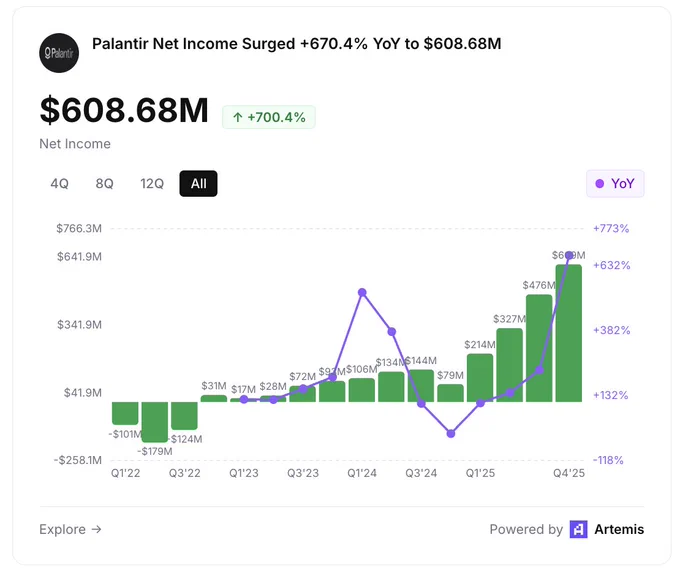The image size is (680, 575).
Task: Select the 8Q time range
Action: [105, 183]
